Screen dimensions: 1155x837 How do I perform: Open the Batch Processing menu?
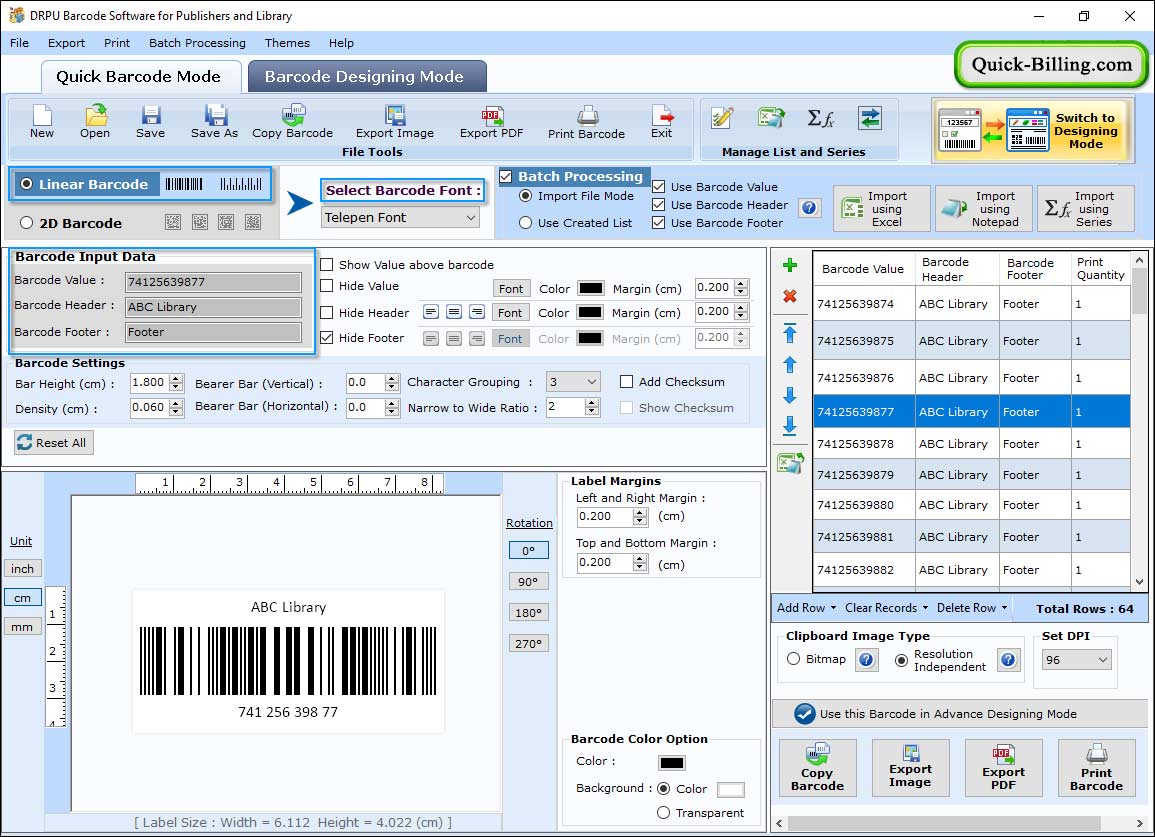(197, 43)
